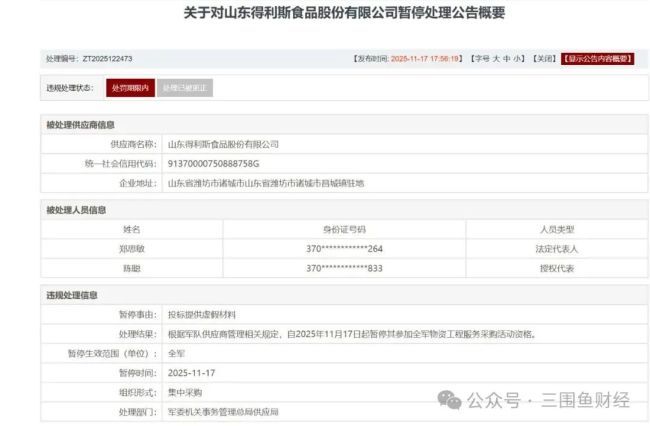Click the 姓名 column header

(131, 229)
